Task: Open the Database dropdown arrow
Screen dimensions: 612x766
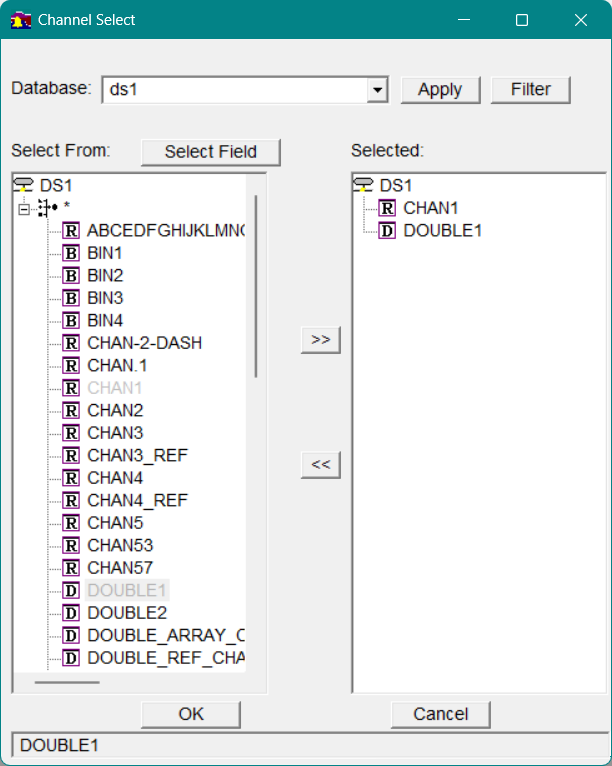Action: tap(377, 90)
